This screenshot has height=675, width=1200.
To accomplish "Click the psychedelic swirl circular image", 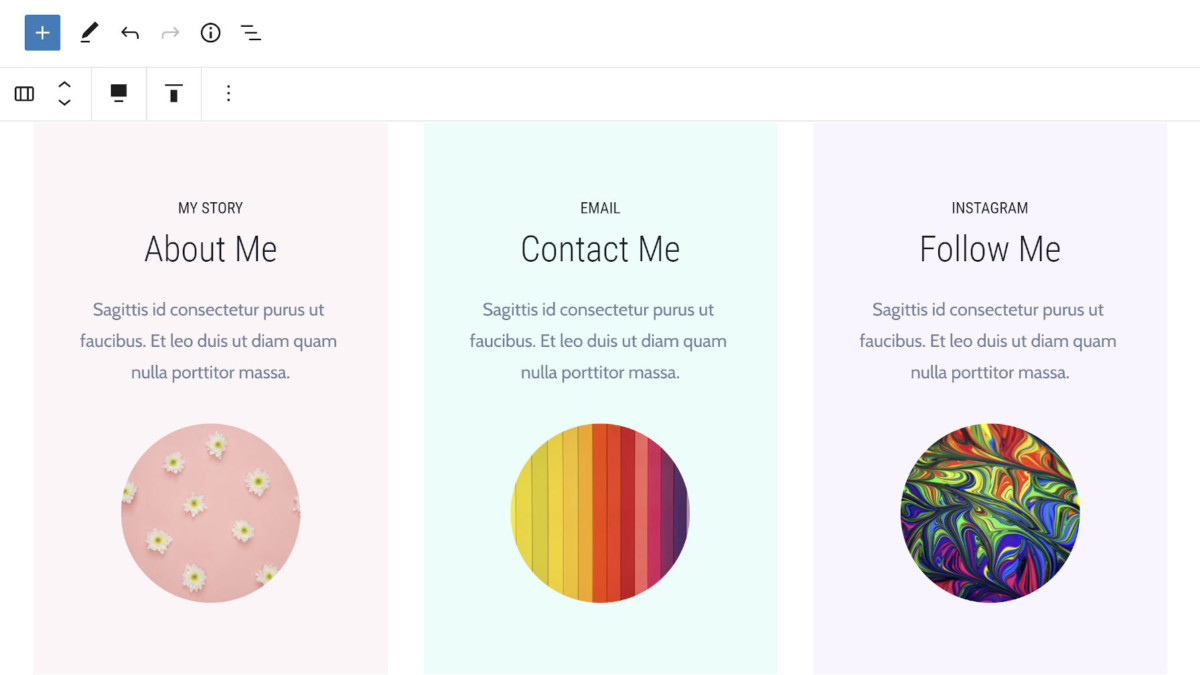I will tap(990, 513).
